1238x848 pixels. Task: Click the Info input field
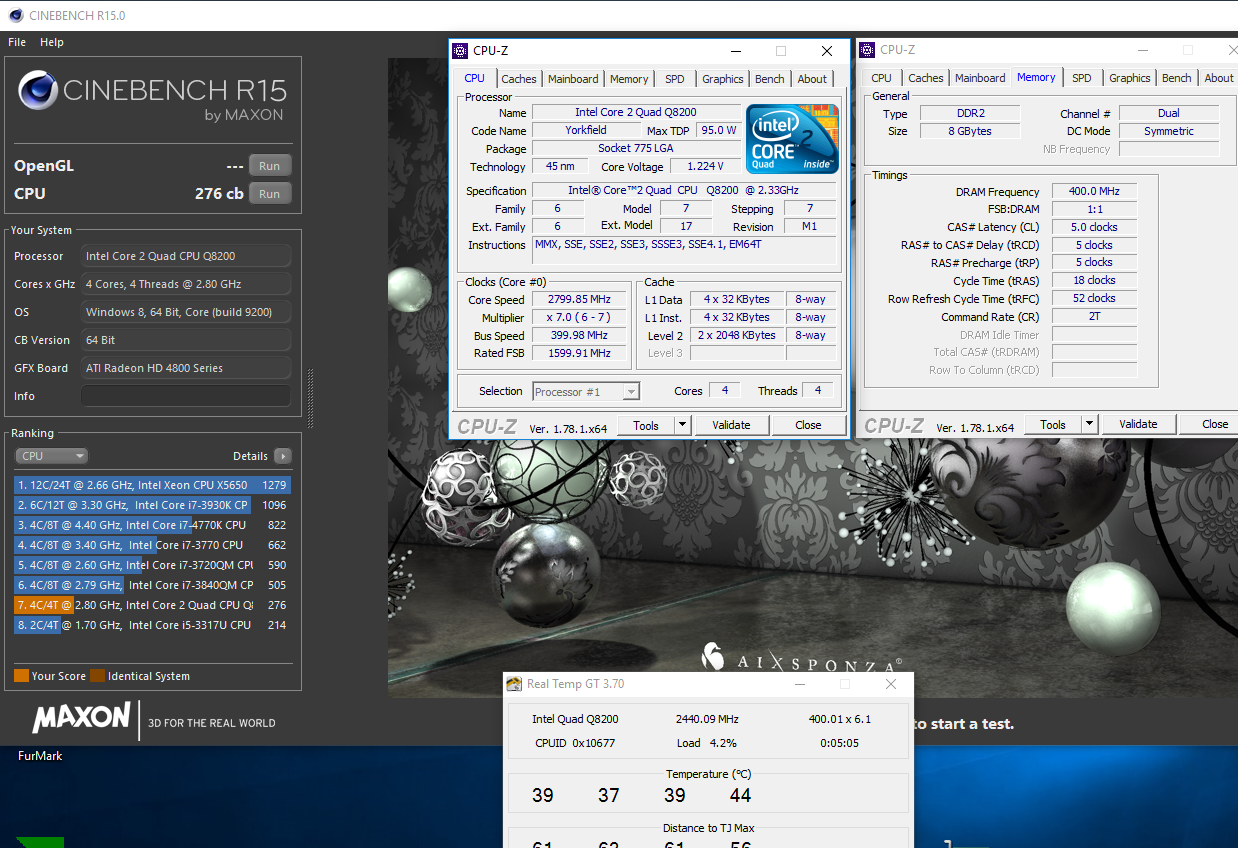pos(186,396)
